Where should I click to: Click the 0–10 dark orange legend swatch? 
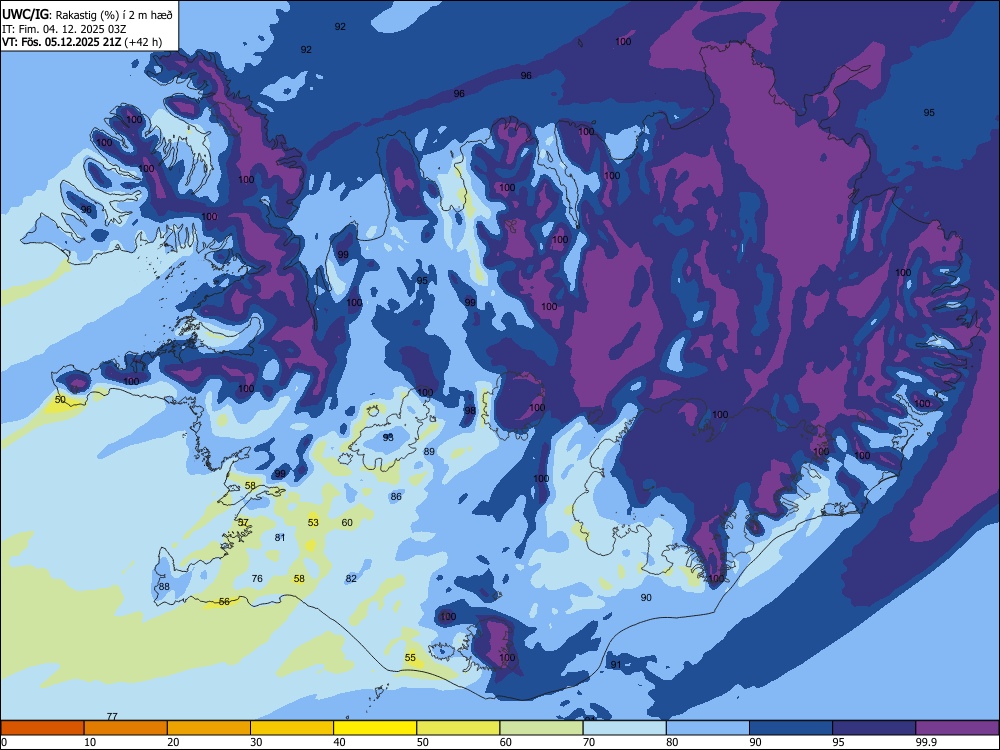click(42, 728)
